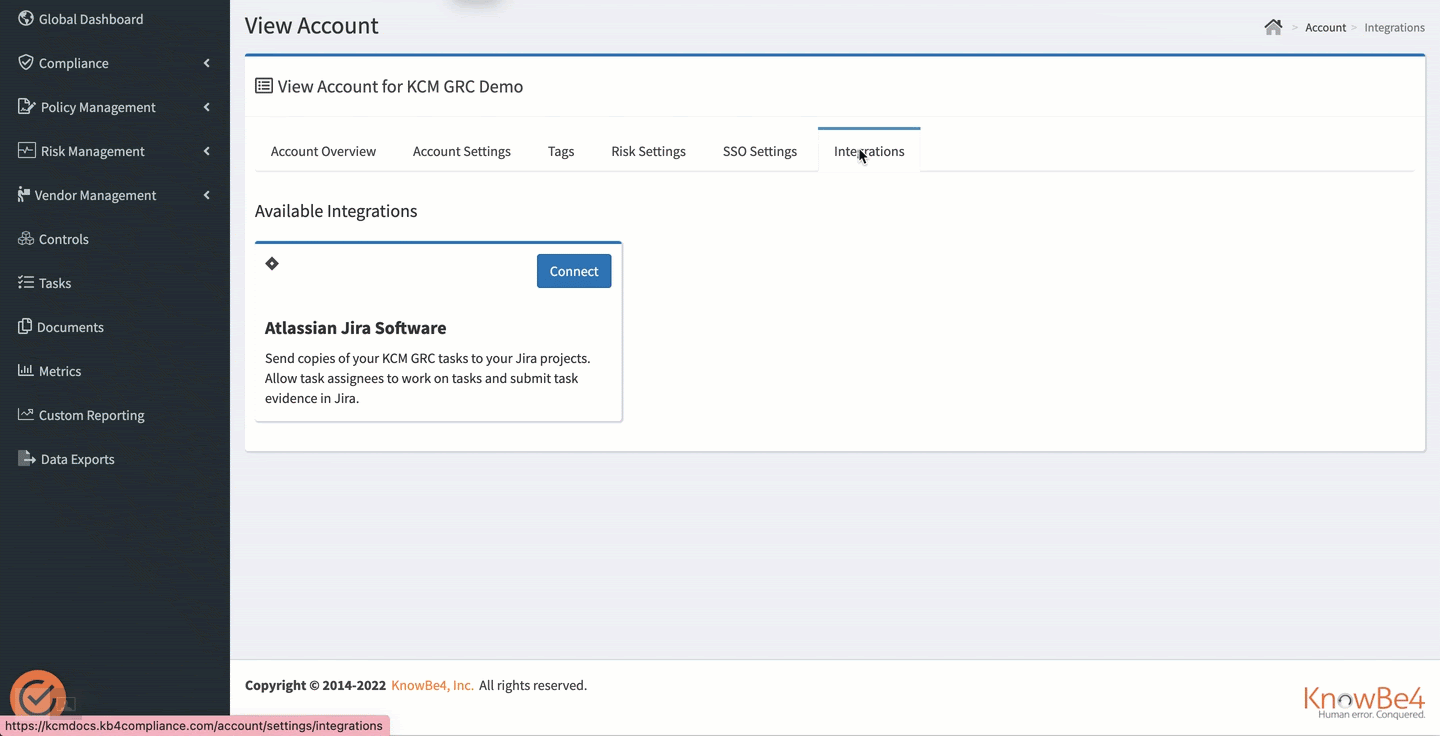
Task: Click the home icon in the breadcrumb
Action: [x=1273, y=27]
